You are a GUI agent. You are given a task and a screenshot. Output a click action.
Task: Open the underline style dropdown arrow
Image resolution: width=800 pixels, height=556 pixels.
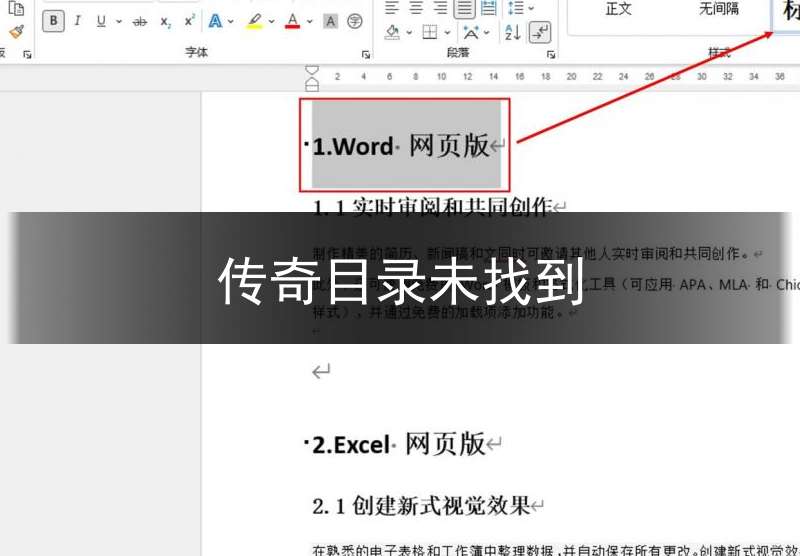[x=119, y=21]
